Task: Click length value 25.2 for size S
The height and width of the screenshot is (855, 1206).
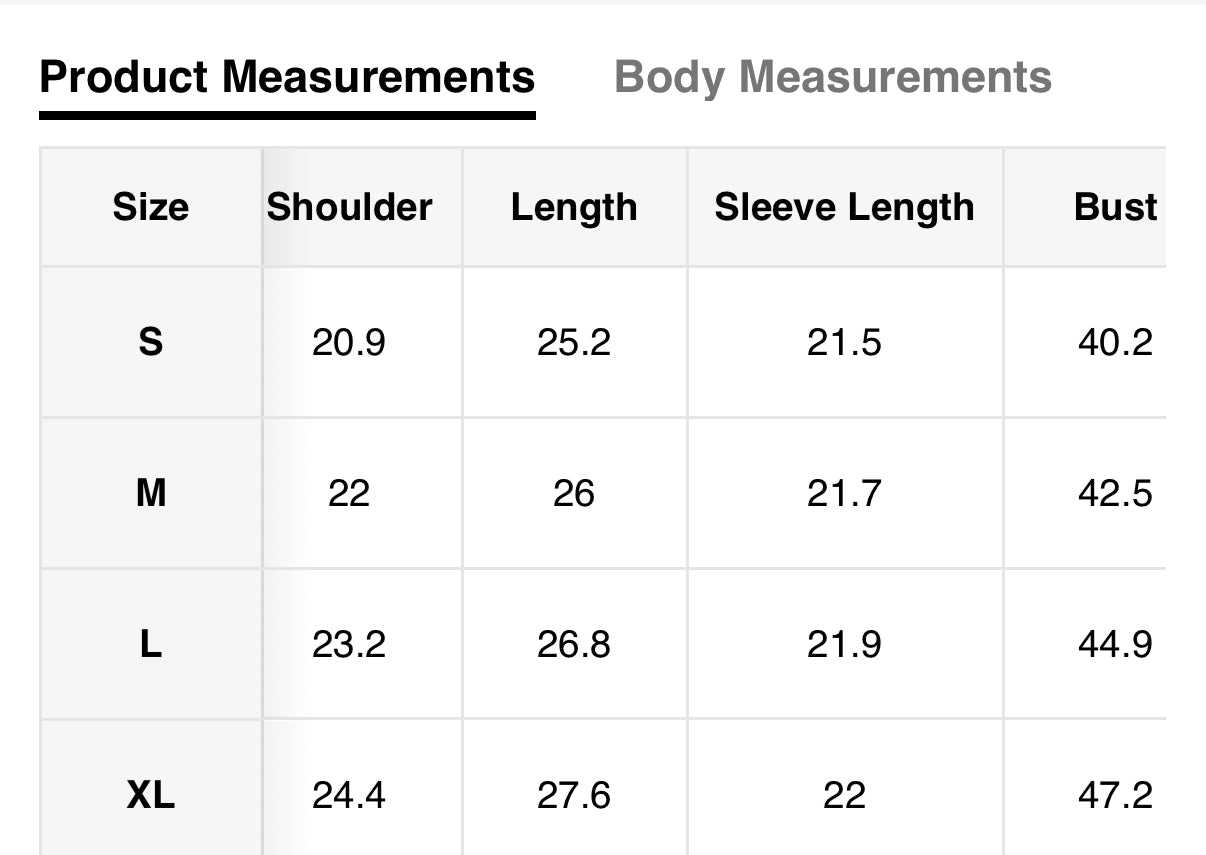Action: tap(573, 343)
